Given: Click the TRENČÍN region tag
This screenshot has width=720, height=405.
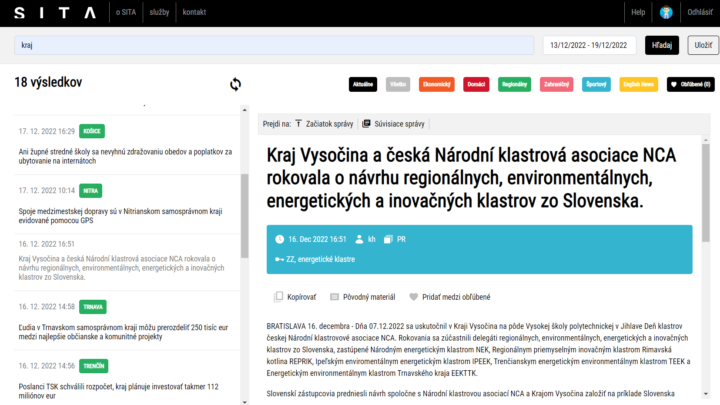Looking at the screenshot, I should point(94,366).
